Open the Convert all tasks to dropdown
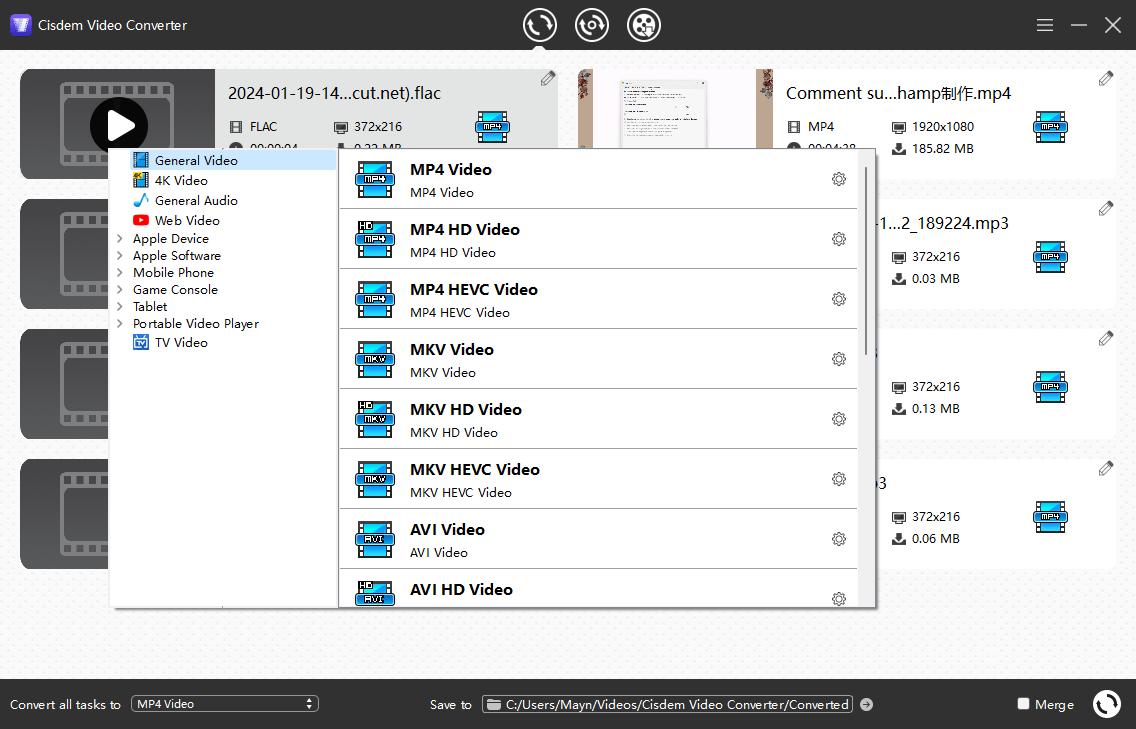1136x729 pixels. pyautogui.click(x=225, y=704)
